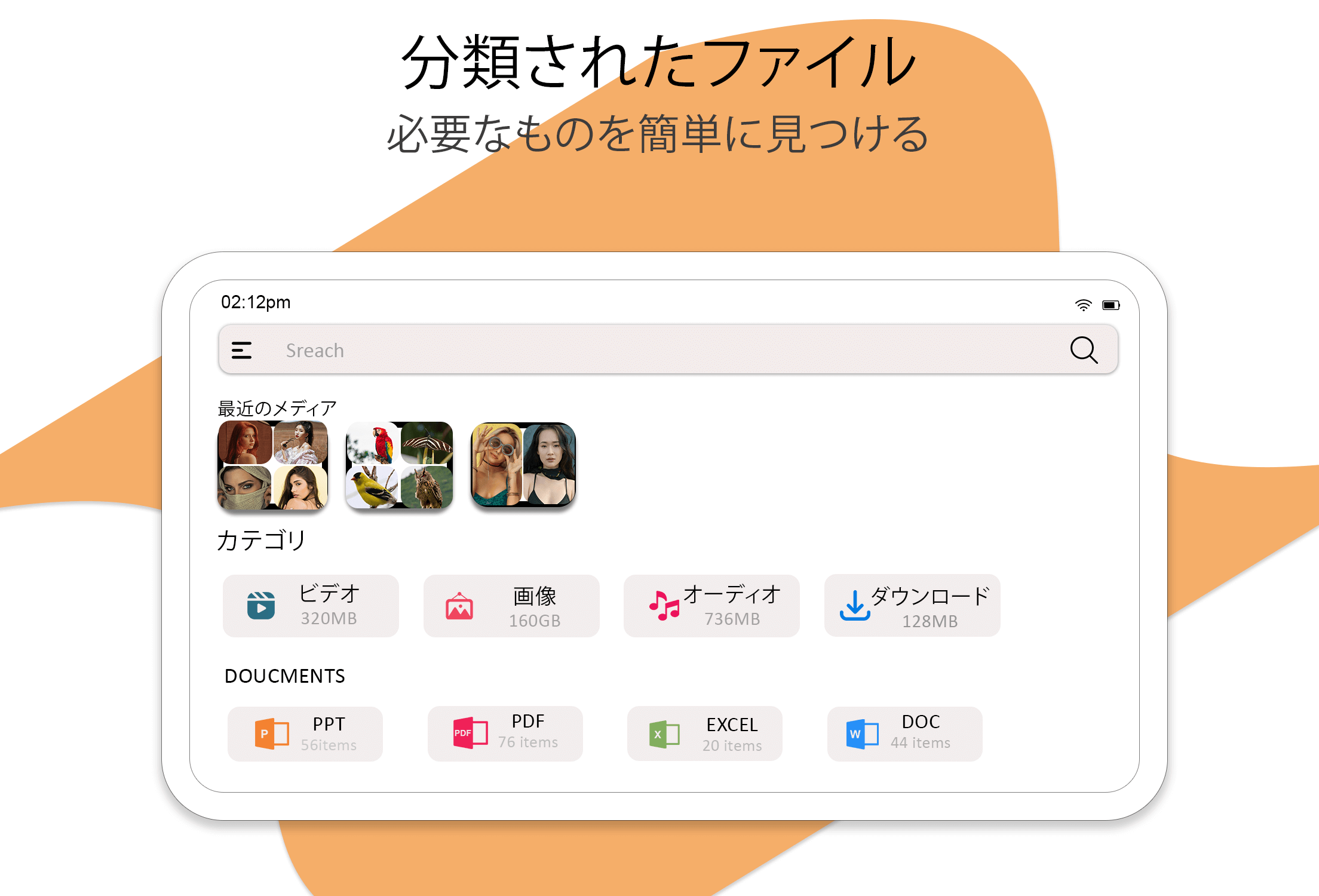
Task: Click the green Excel icon
Action: pyautogui.click(x=664, y=734)
